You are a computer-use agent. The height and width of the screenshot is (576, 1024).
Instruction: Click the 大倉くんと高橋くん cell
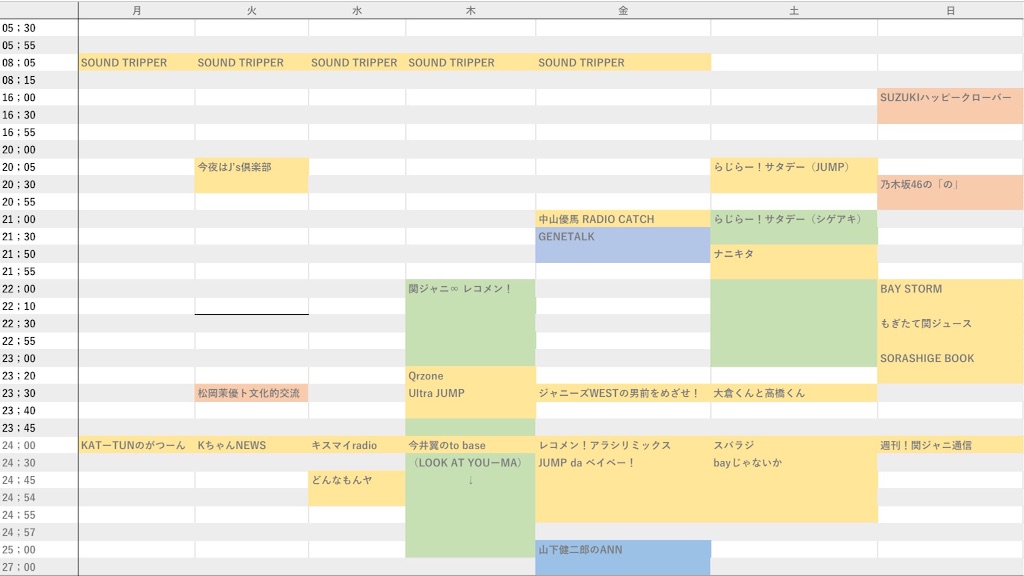[x=794, y=393]
